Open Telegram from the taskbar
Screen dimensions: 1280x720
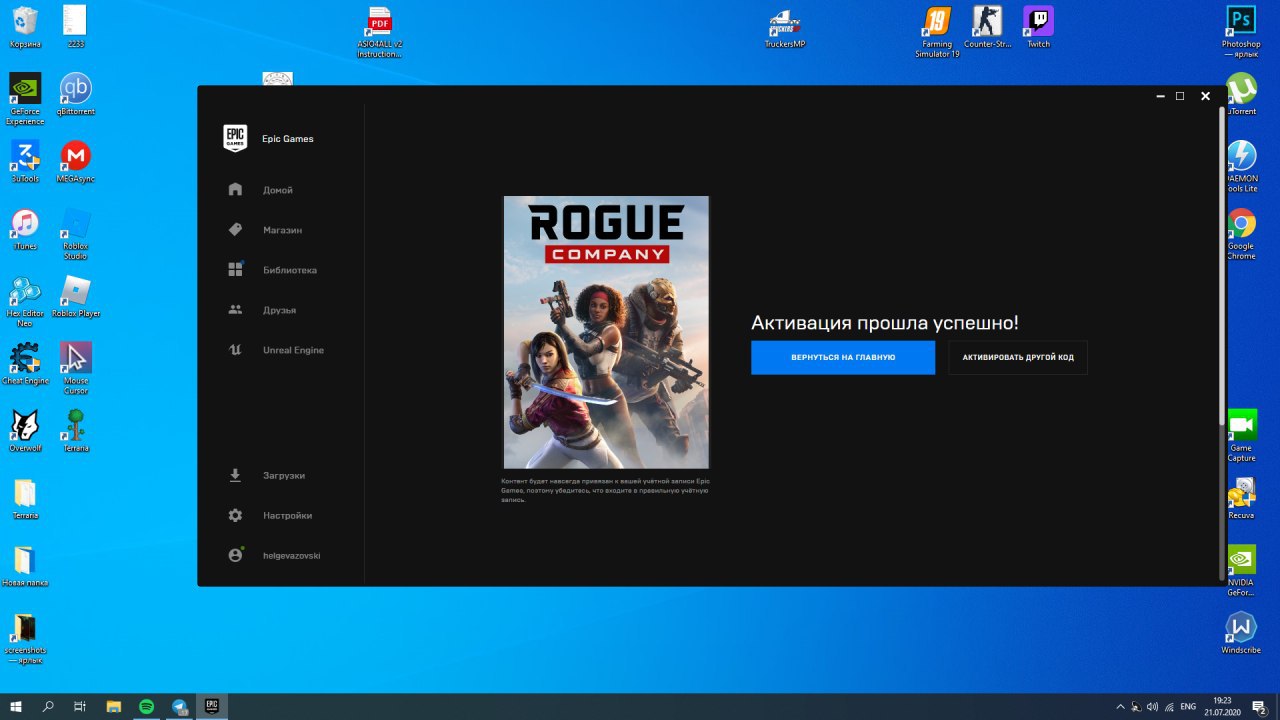pos(179,706)
